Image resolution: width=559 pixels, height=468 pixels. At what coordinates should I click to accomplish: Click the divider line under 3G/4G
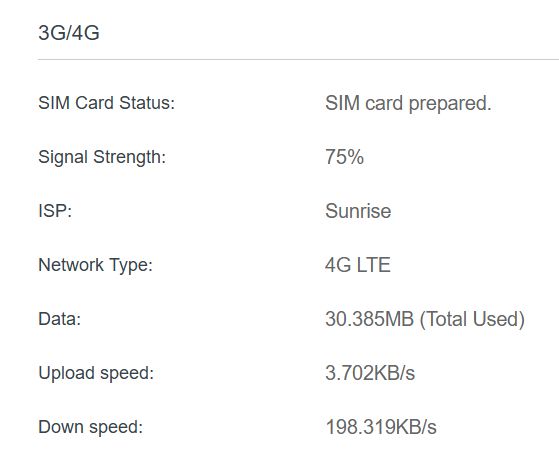(x=298, y=60)
